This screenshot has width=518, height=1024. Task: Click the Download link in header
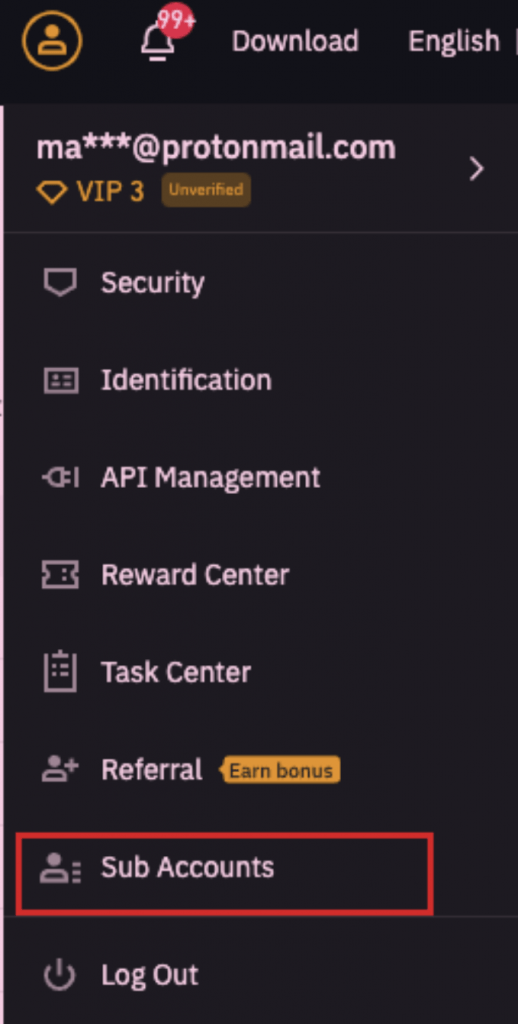tap(295, 41)
